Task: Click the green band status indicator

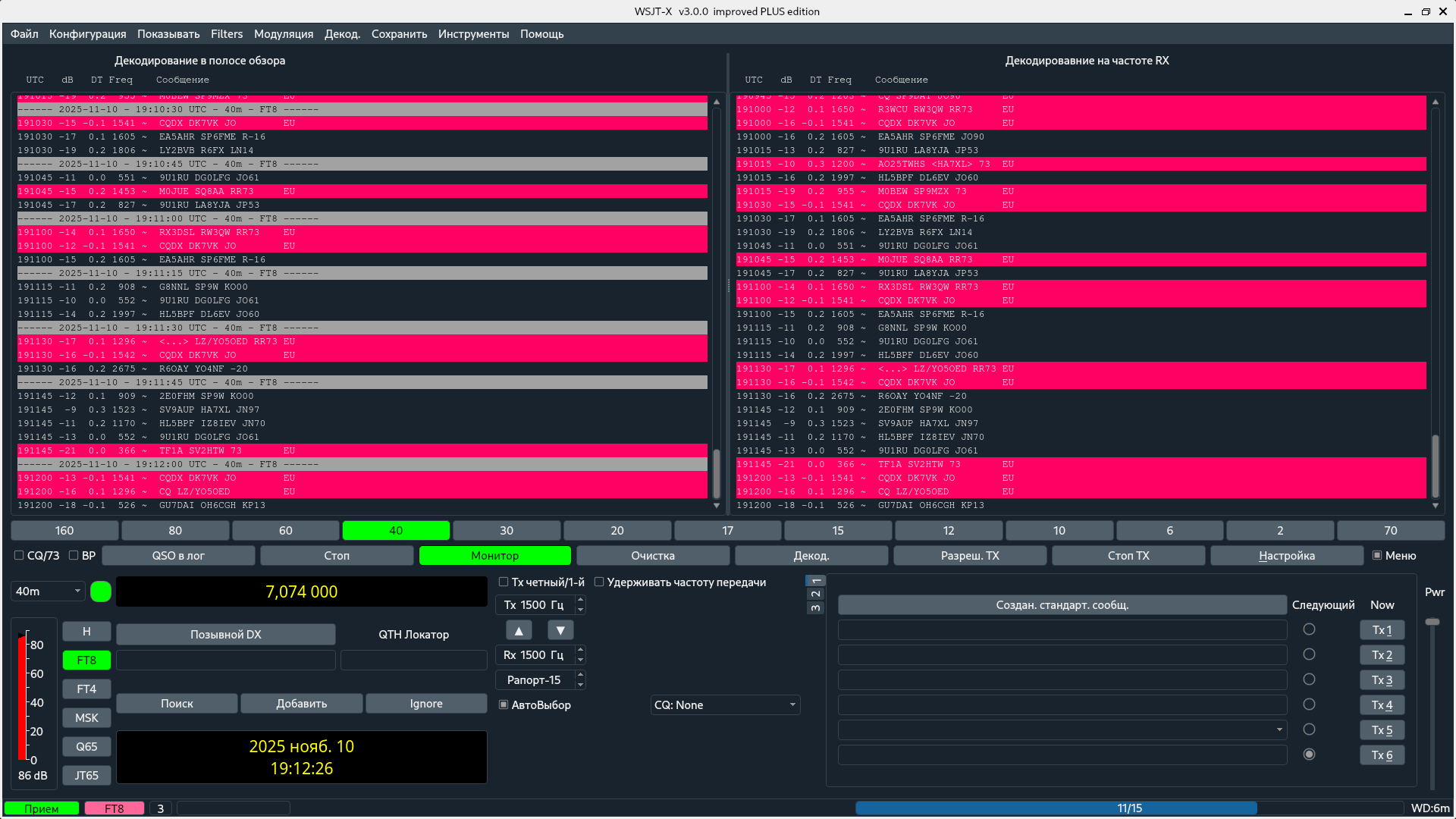Action: 101,591
